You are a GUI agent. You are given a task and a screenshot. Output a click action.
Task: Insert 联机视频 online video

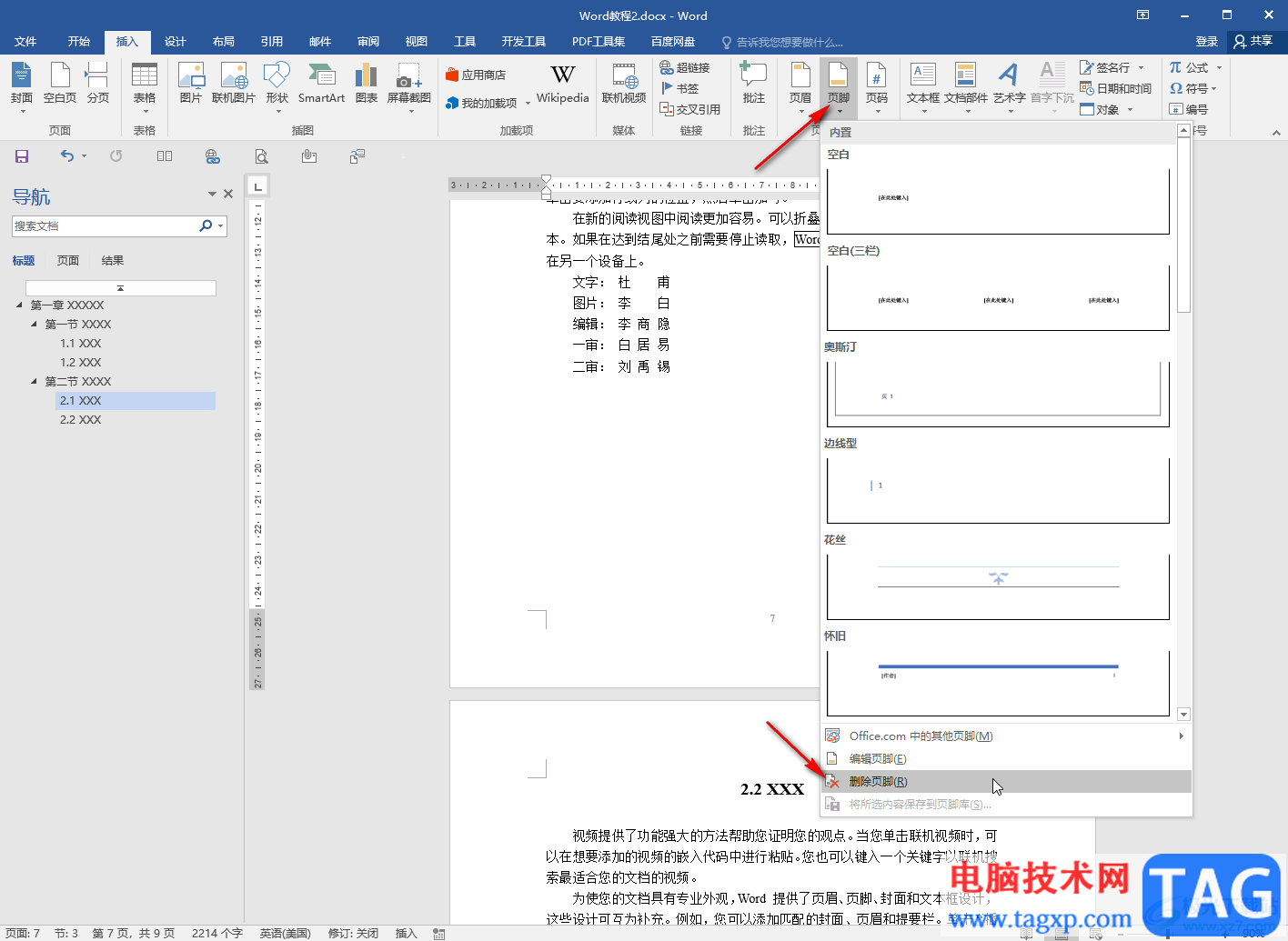click(624, 84)
